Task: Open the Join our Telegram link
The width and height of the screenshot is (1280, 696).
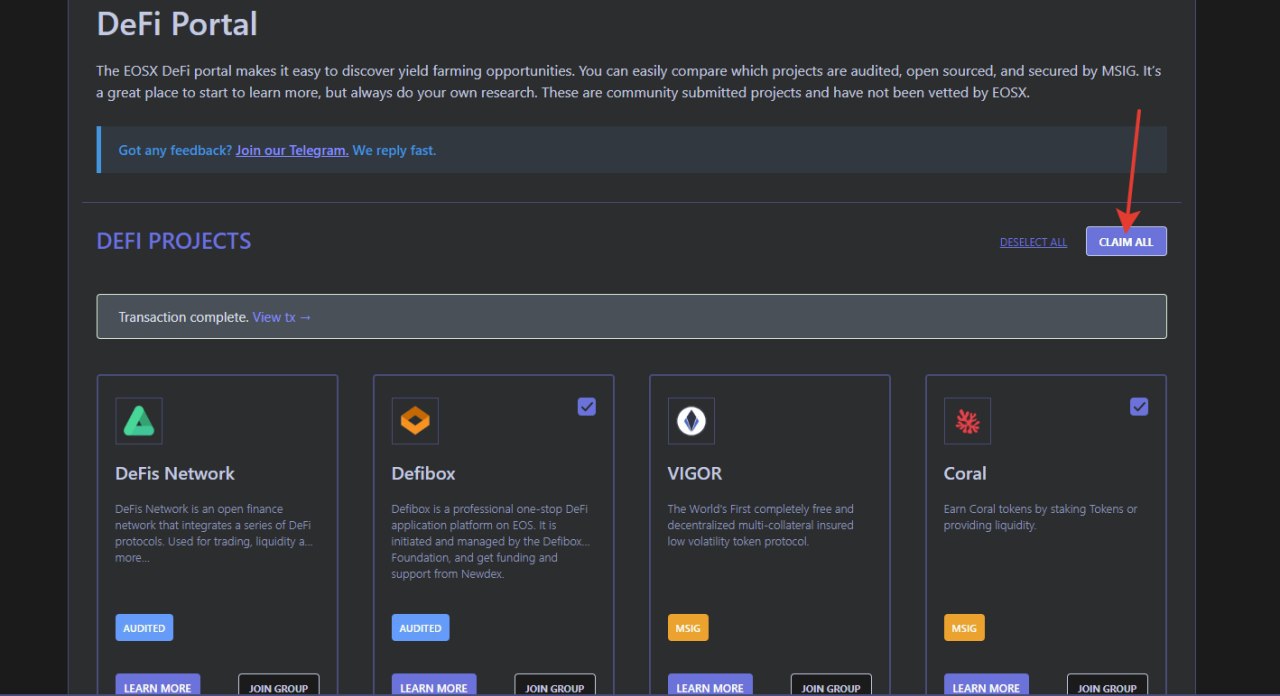Action: point(292,150)
